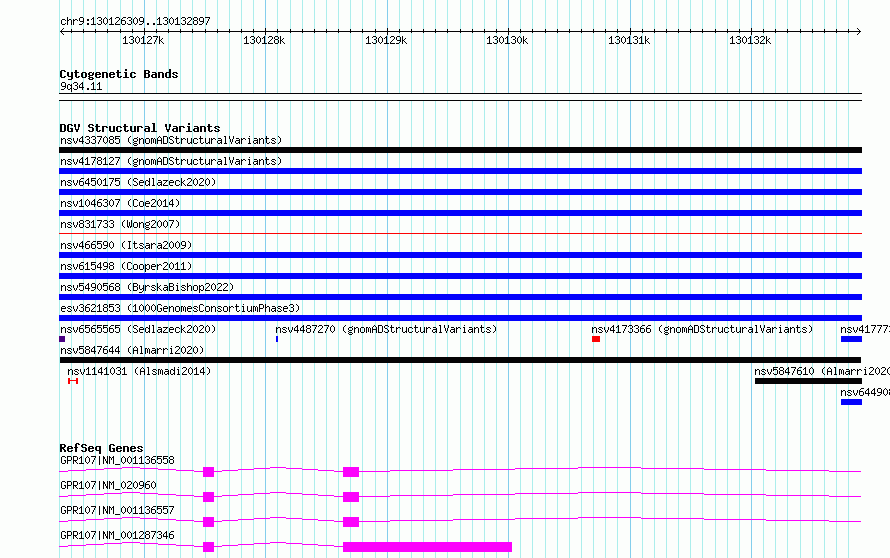The width and height of the screenshot is (890, 558).
Task: Select esv3621853 1000GenomesConsortiumPhase3 label
Action: tap(180, 308)
